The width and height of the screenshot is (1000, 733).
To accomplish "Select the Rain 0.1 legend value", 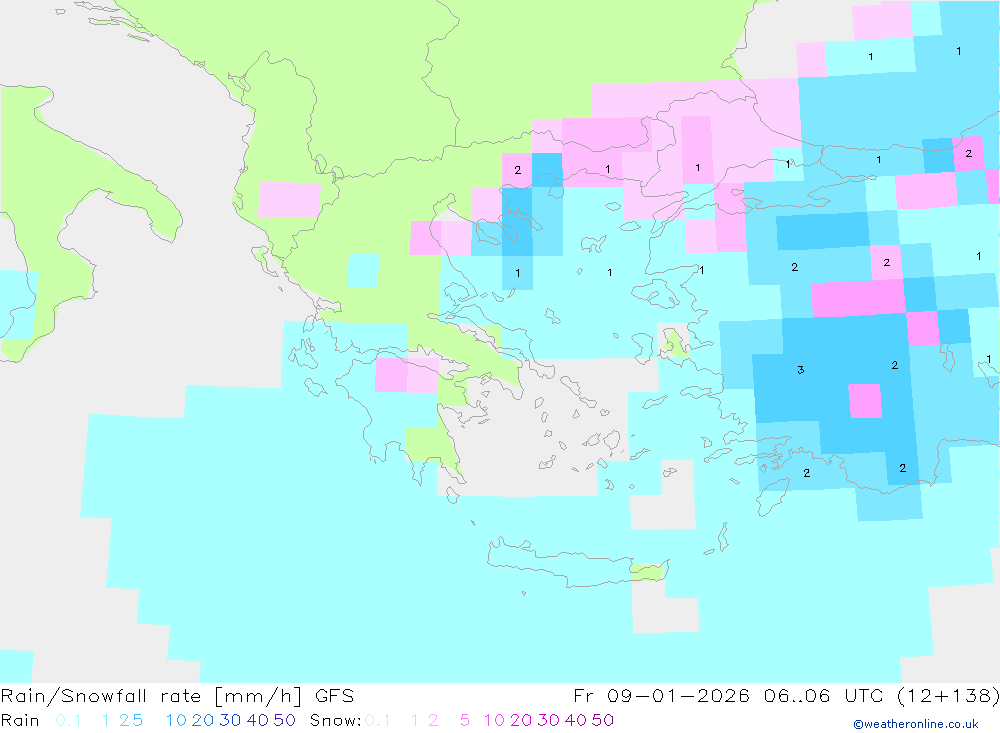I will [x=68, y=720].
